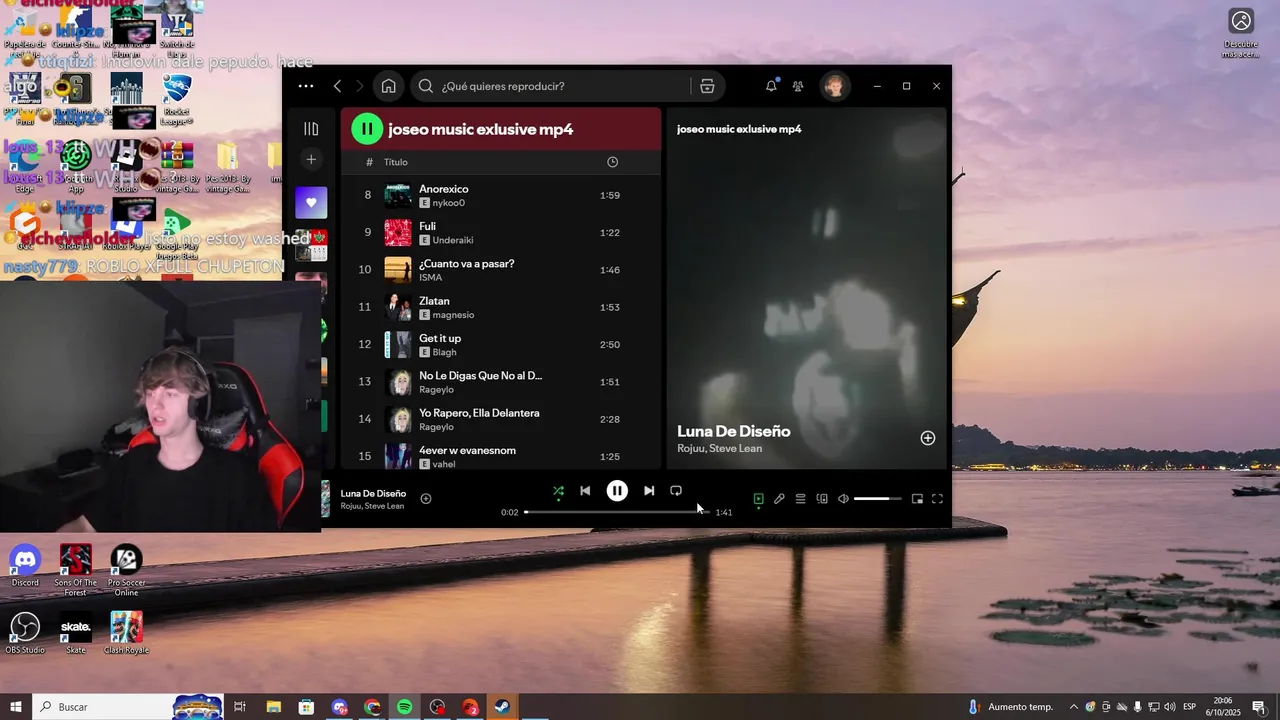Viewport: 1280px width, 720px height.
Task: Create a new playlist with the plus icon
Action: click(x=311, y=159)
